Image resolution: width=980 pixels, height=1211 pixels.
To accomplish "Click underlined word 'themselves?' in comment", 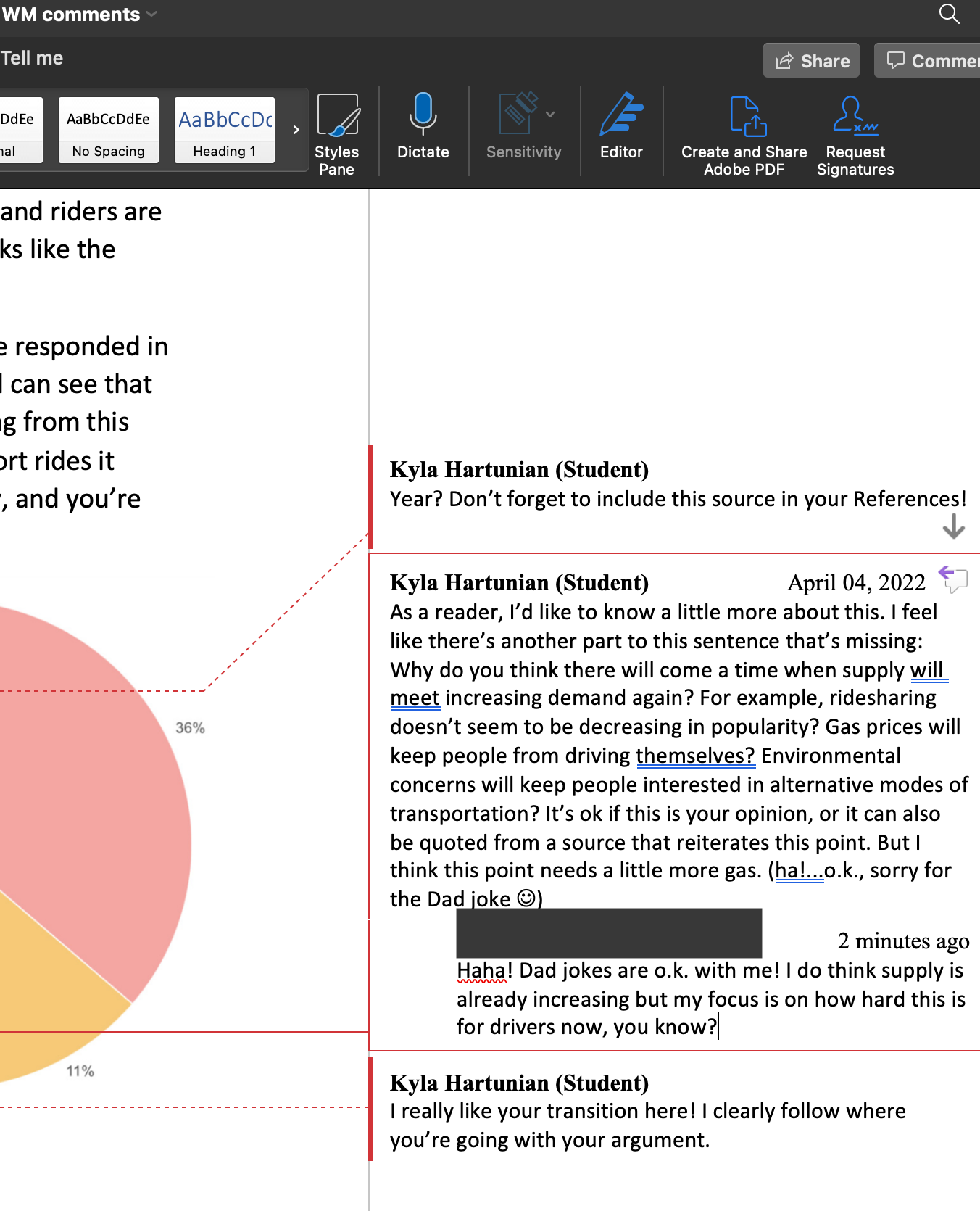I will click(x=695, y=756).
